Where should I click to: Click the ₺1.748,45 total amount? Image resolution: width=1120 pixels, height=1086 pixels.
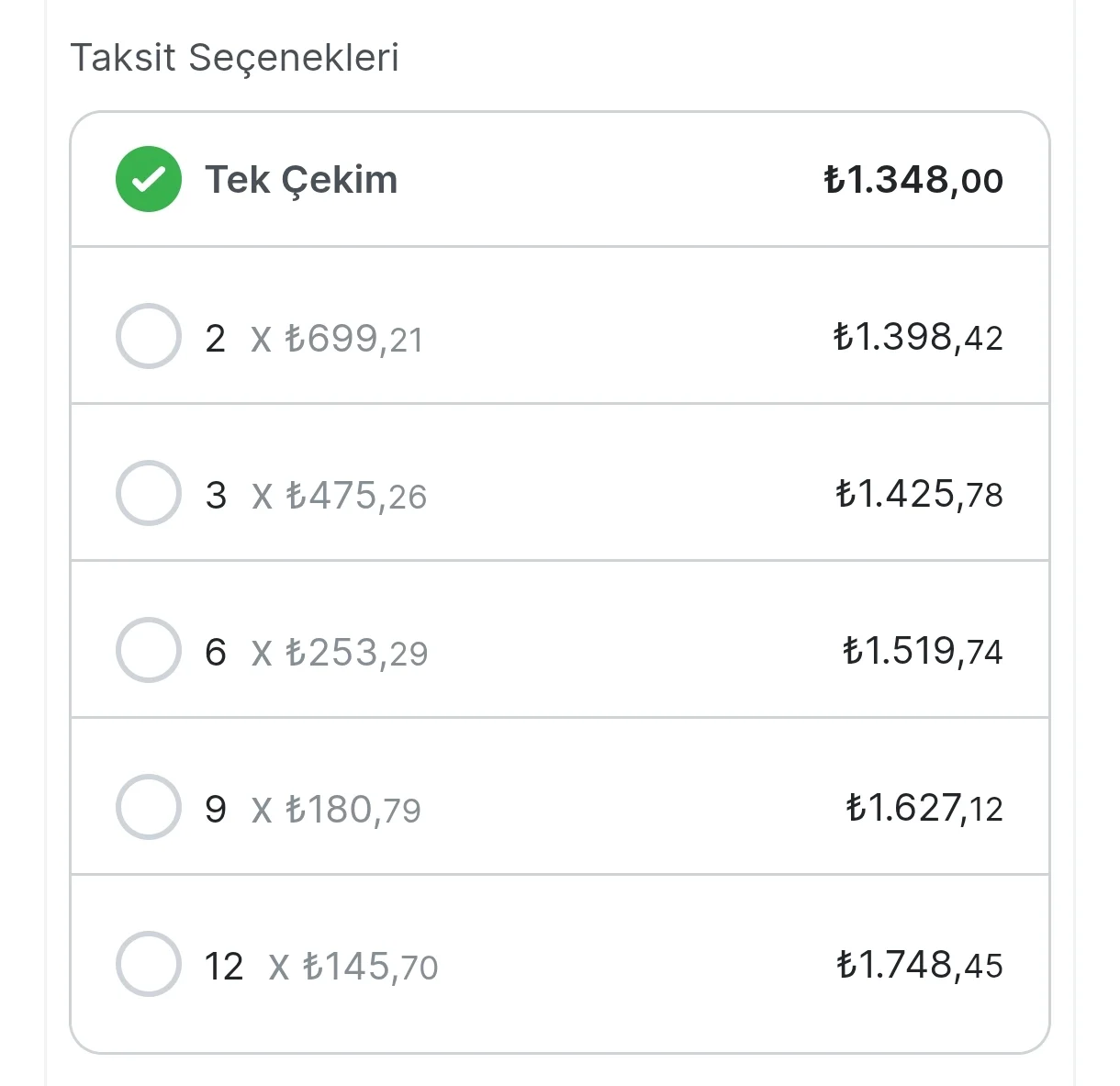[x=920, y=965]
